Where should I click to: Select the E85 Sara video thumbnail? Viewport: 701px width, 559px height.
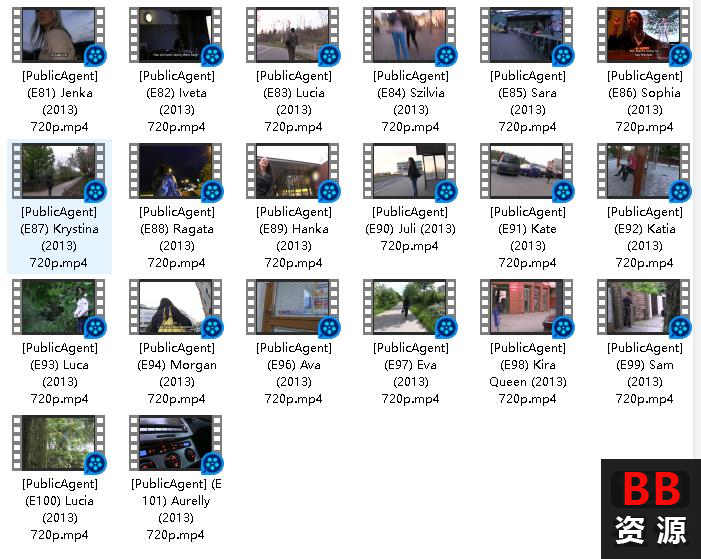527,35
